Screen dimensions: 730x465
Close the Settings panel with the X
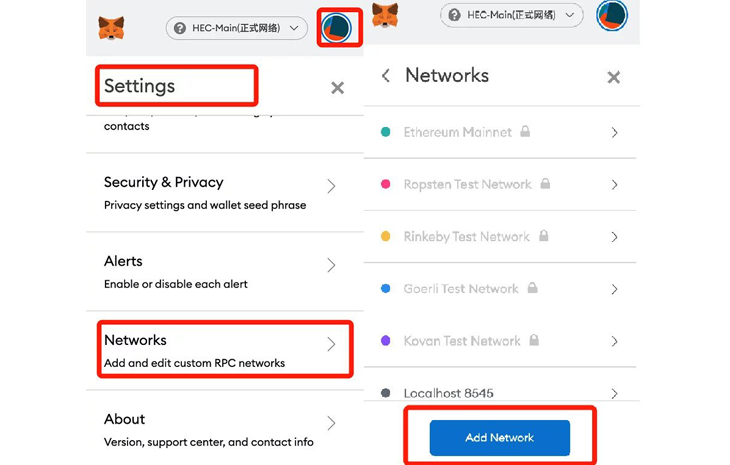pos(338,88)
